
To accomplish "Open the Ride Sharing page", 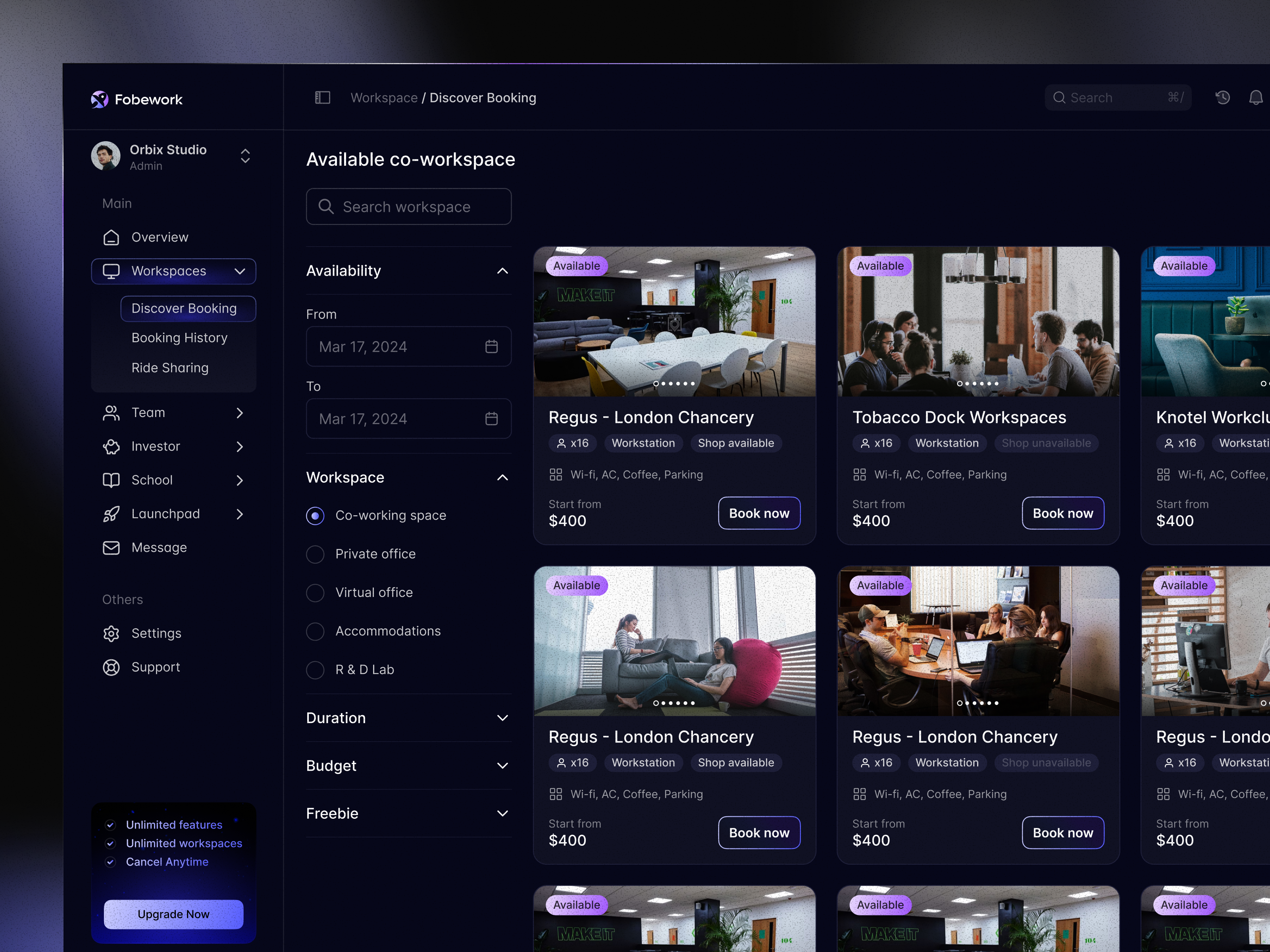I will pos(170,367).
